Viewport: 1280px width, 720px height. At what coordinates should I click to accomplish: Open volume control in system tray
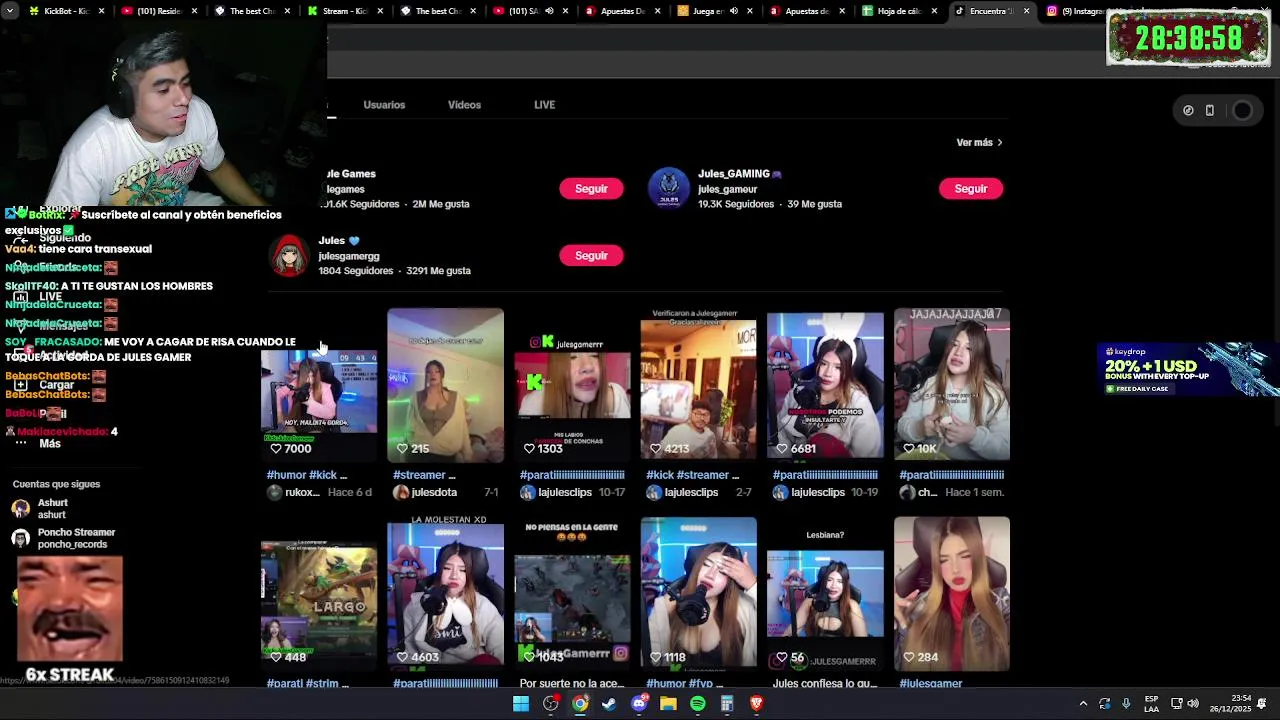coord(1193,704)
